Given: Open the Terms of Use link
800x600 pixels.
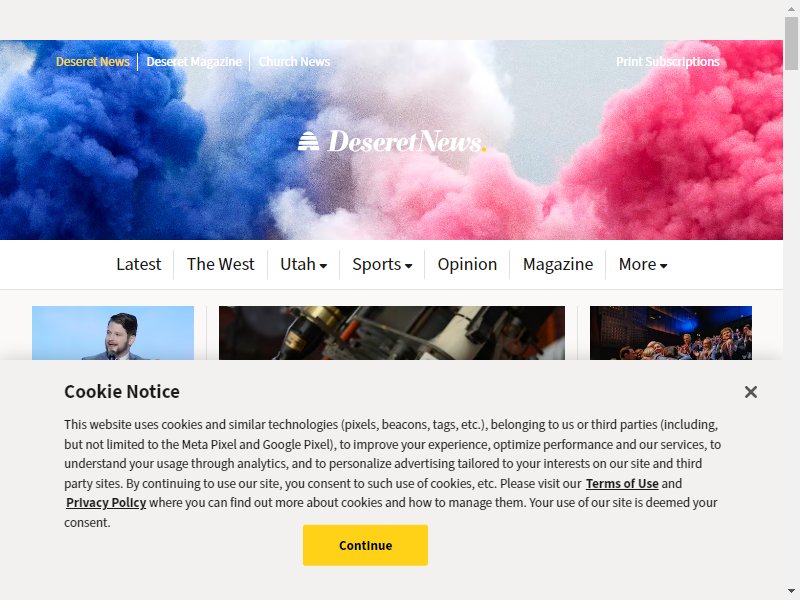Looking at the screenshot, I should [622, 483].
